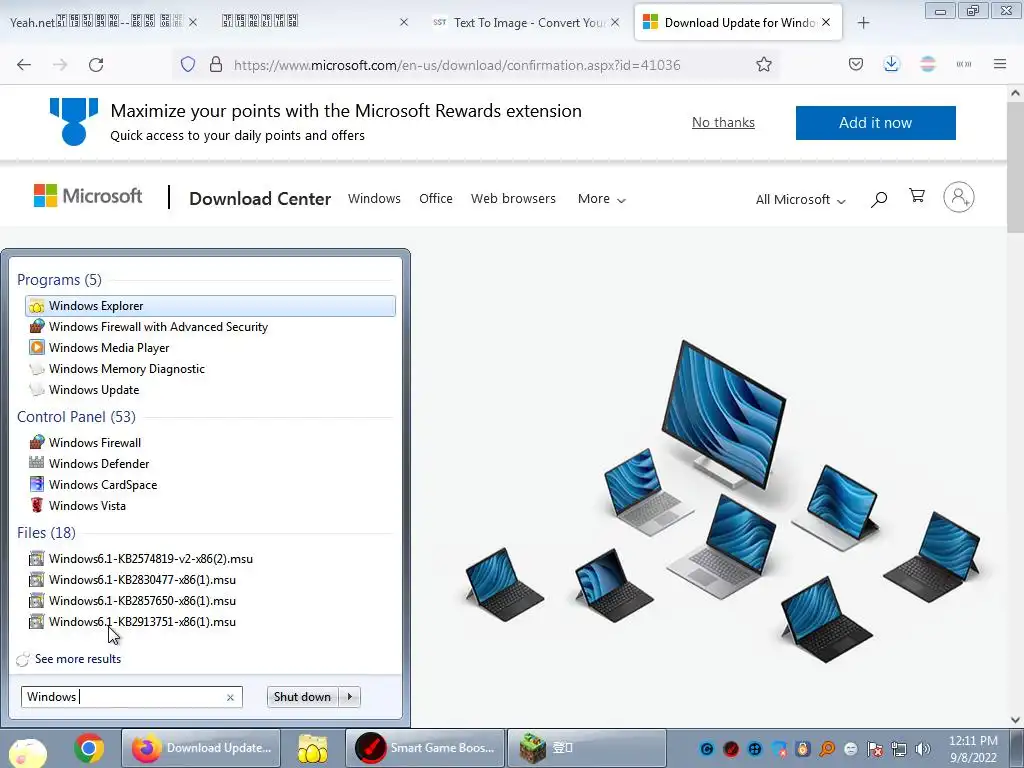Reload the current page

96,65
